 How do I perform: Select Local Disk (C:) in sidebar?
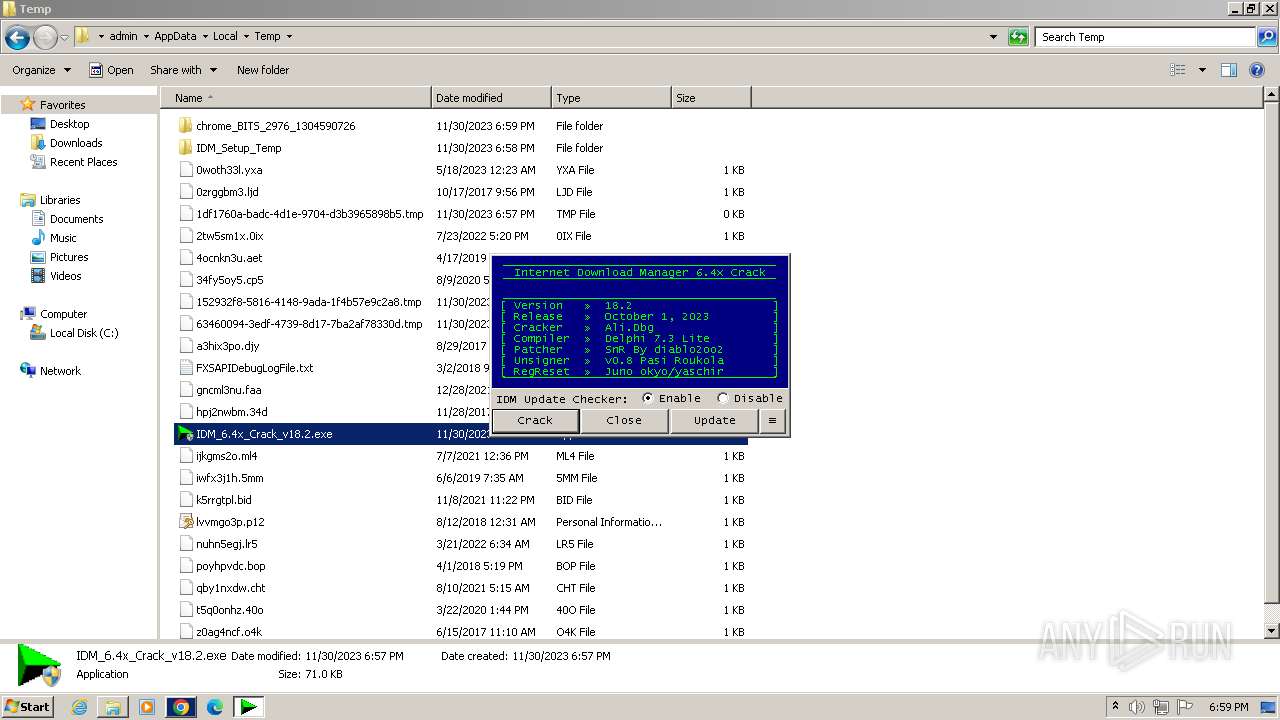(x=84, y=333)
